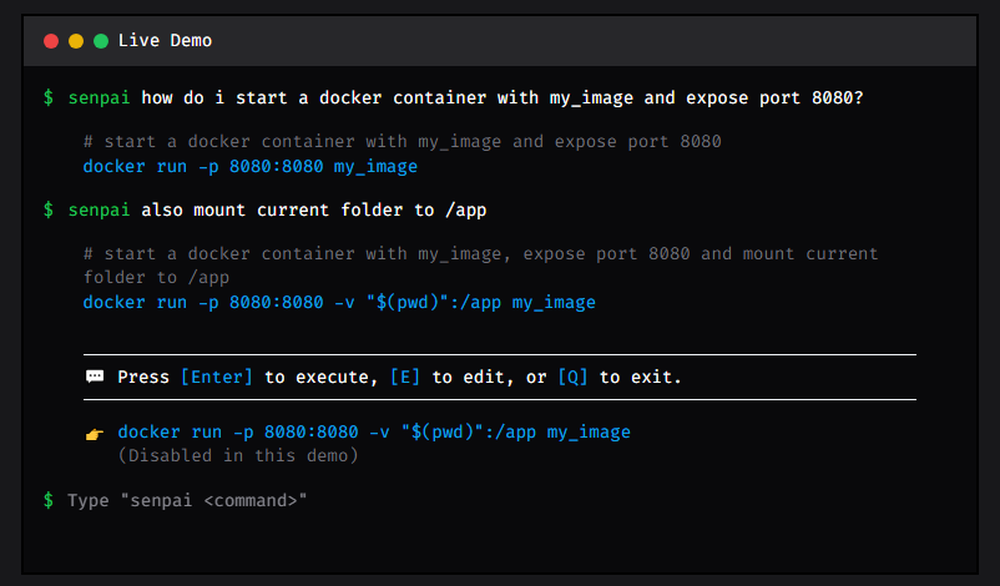
Task: Click the second green dollar prompt symbol
Action: 48,210
